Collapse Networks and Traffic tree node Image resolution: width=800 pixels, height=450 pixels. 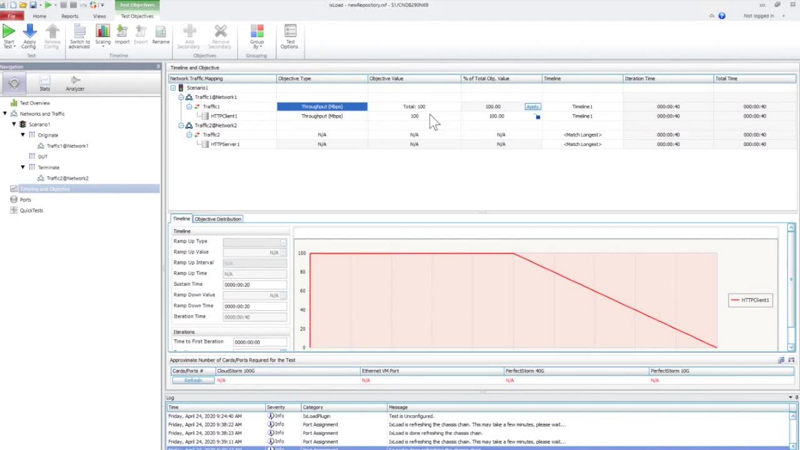(5, 114)
